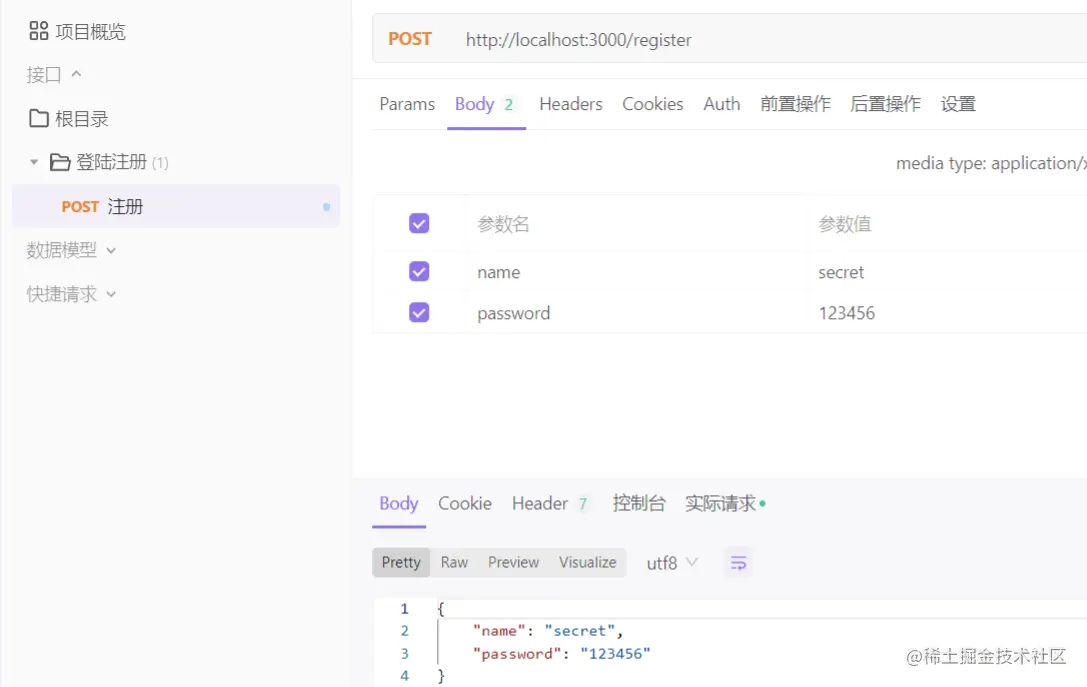Uncheck the name parameter checkbox

click(419, 271)
